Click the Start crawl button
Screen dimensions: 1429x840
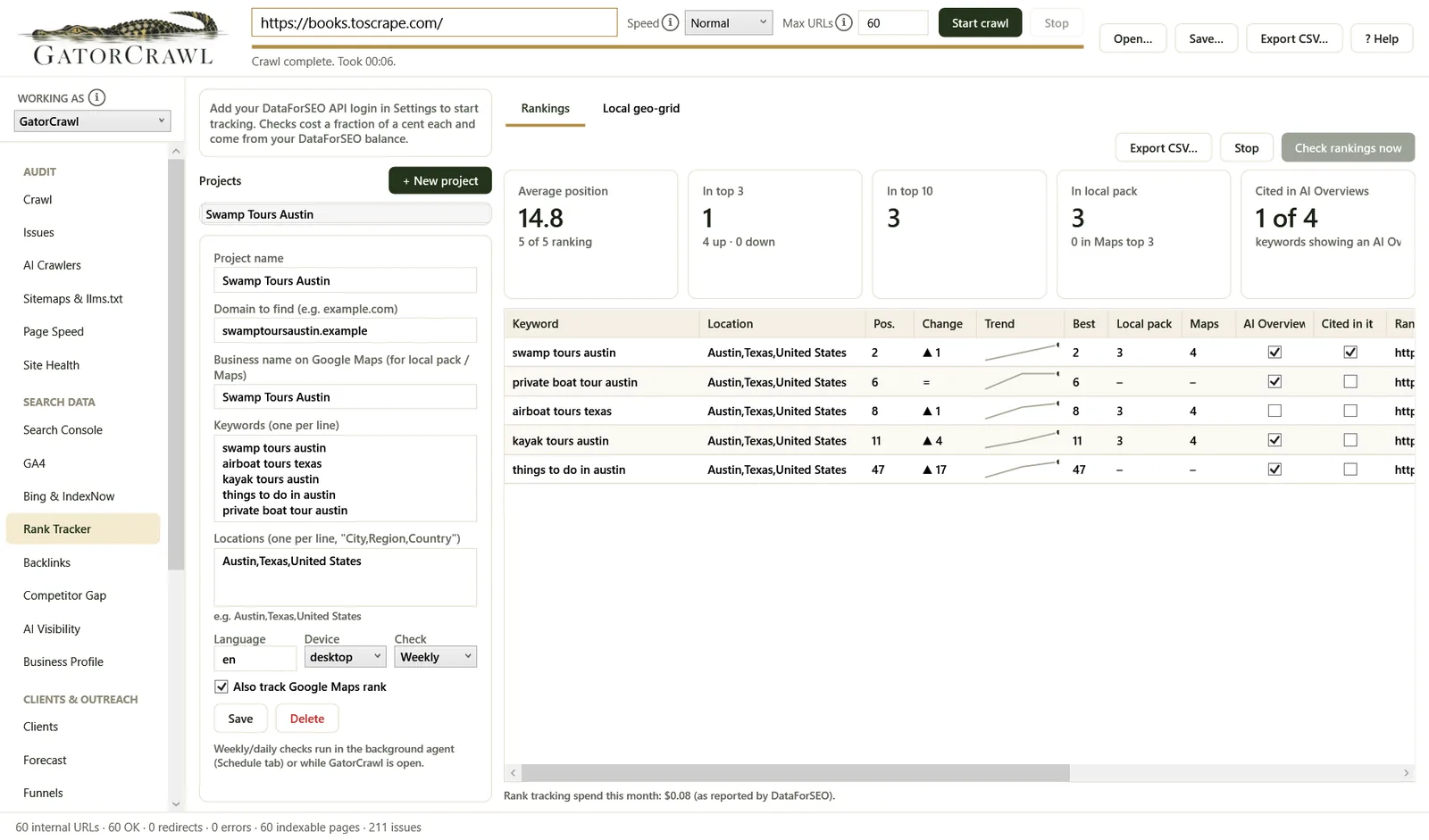[980, 23]
